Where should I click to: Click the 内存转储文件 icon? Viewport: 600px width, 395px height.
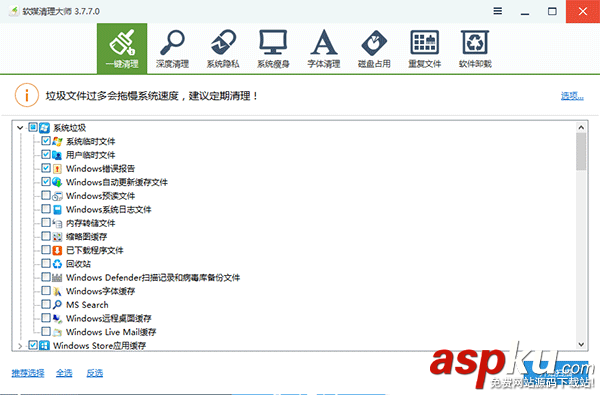pyautogui.click(x=57, y=223)
